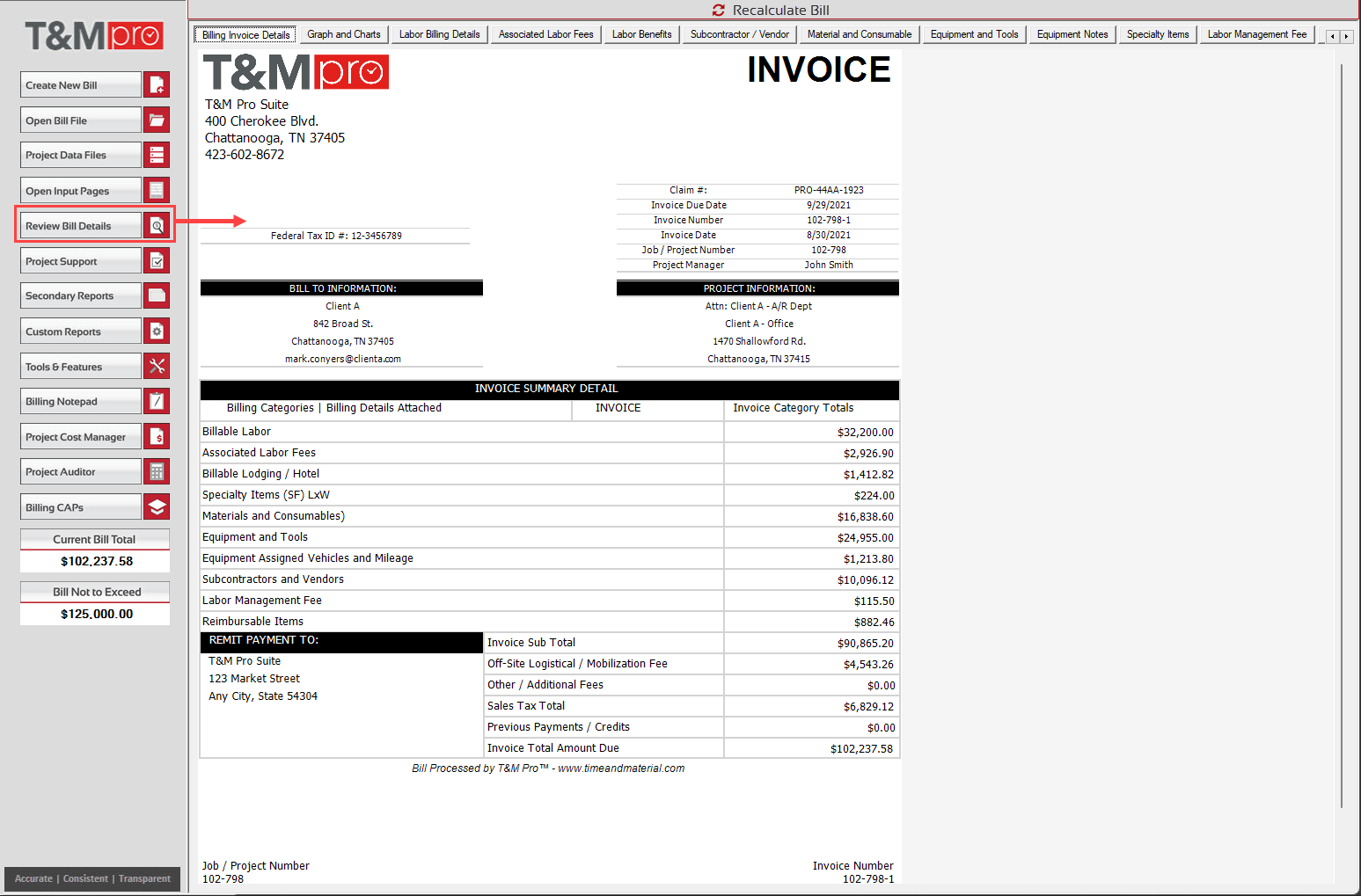
Task: Click the Project Auditor calculator icon
Action: (x=157, y=471)
